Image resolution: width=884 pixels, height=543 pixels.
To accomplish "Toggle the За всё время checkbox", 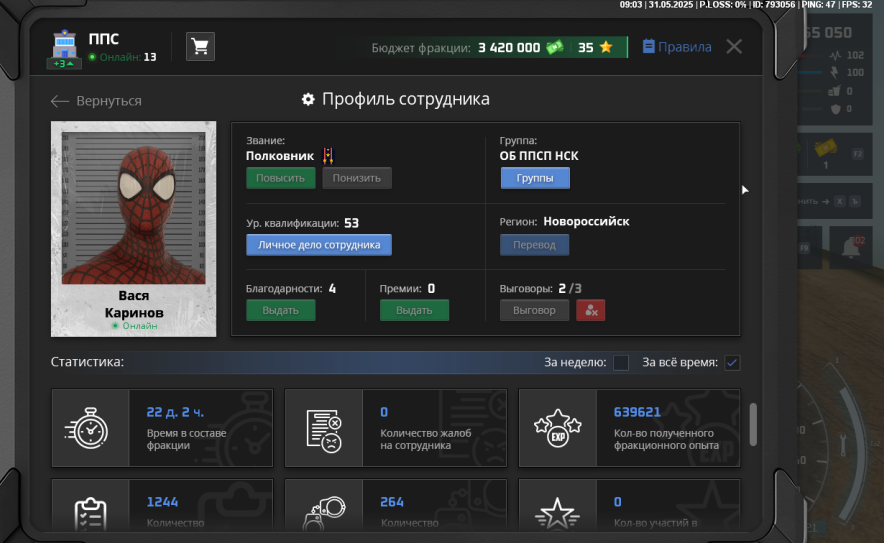I will point(732,362).
